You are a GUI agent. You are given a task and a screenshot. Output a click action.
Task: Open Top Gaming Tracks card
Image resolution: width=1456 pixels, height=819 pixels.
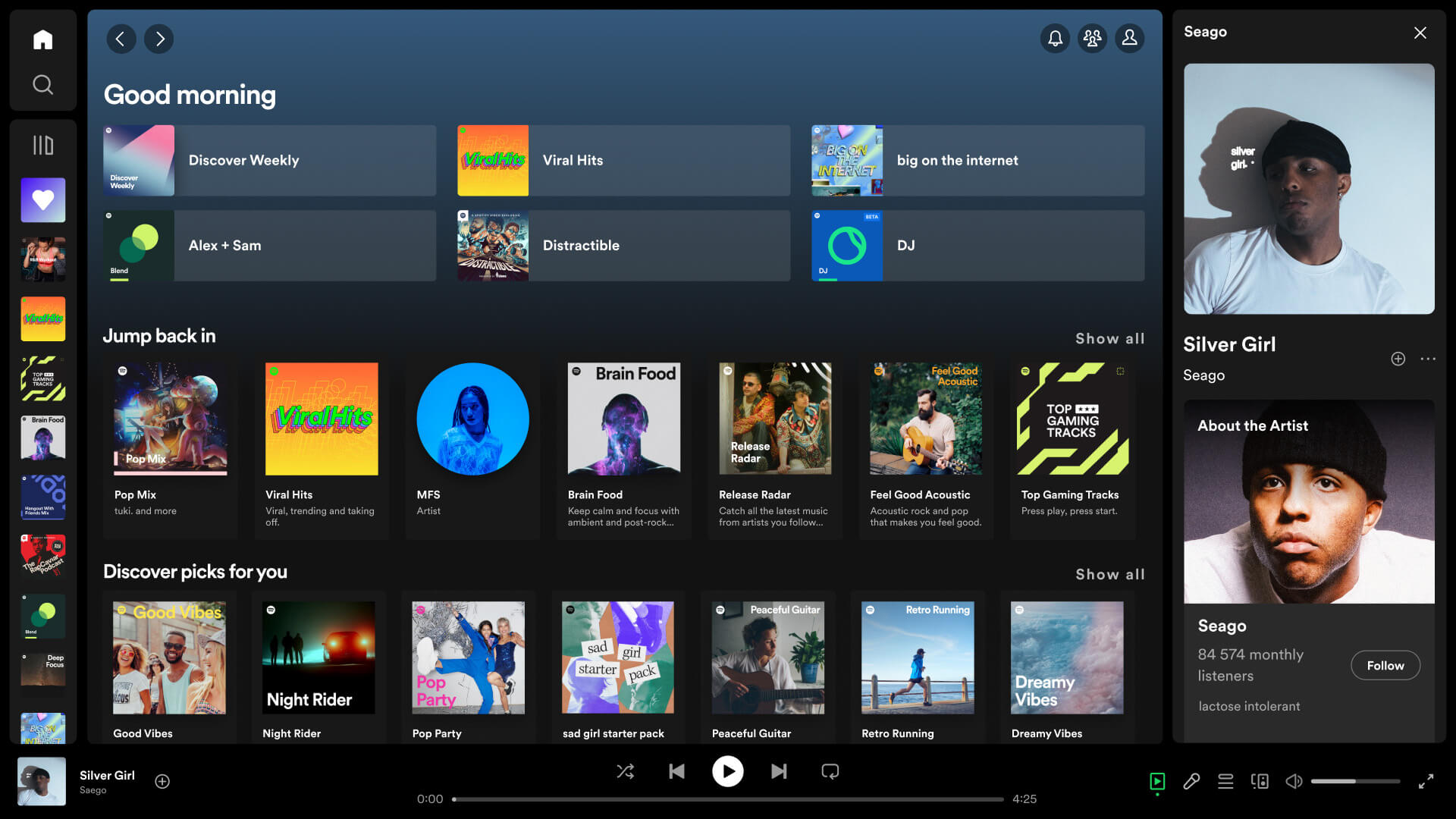point(1073,446)
